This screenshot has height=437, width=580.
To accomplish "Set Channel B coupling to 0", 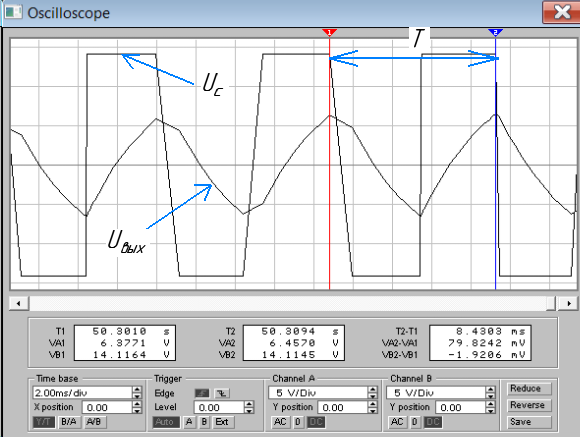I will pyautogui.click(x=415, y=422).
